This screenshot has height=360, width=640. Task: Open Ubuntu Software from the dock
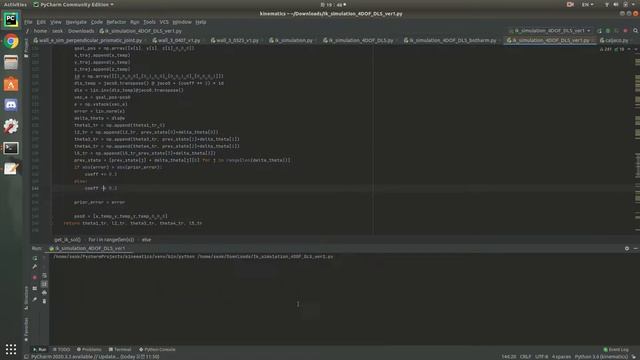(x=11, y=84)
